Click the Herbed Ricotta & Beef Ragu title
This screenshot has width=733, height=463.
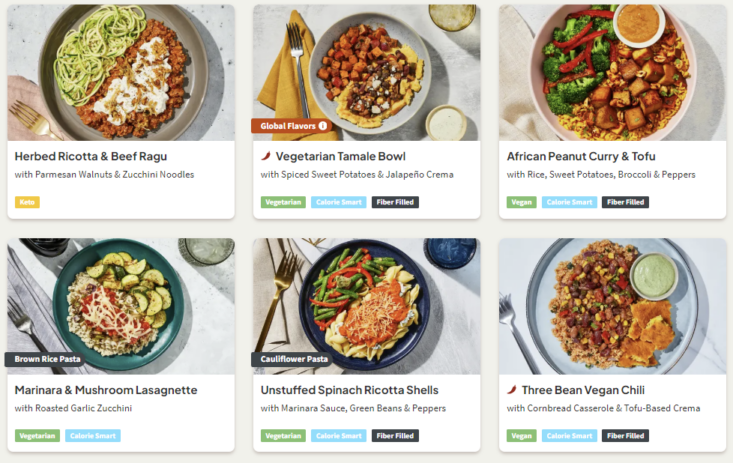(91, 156)
